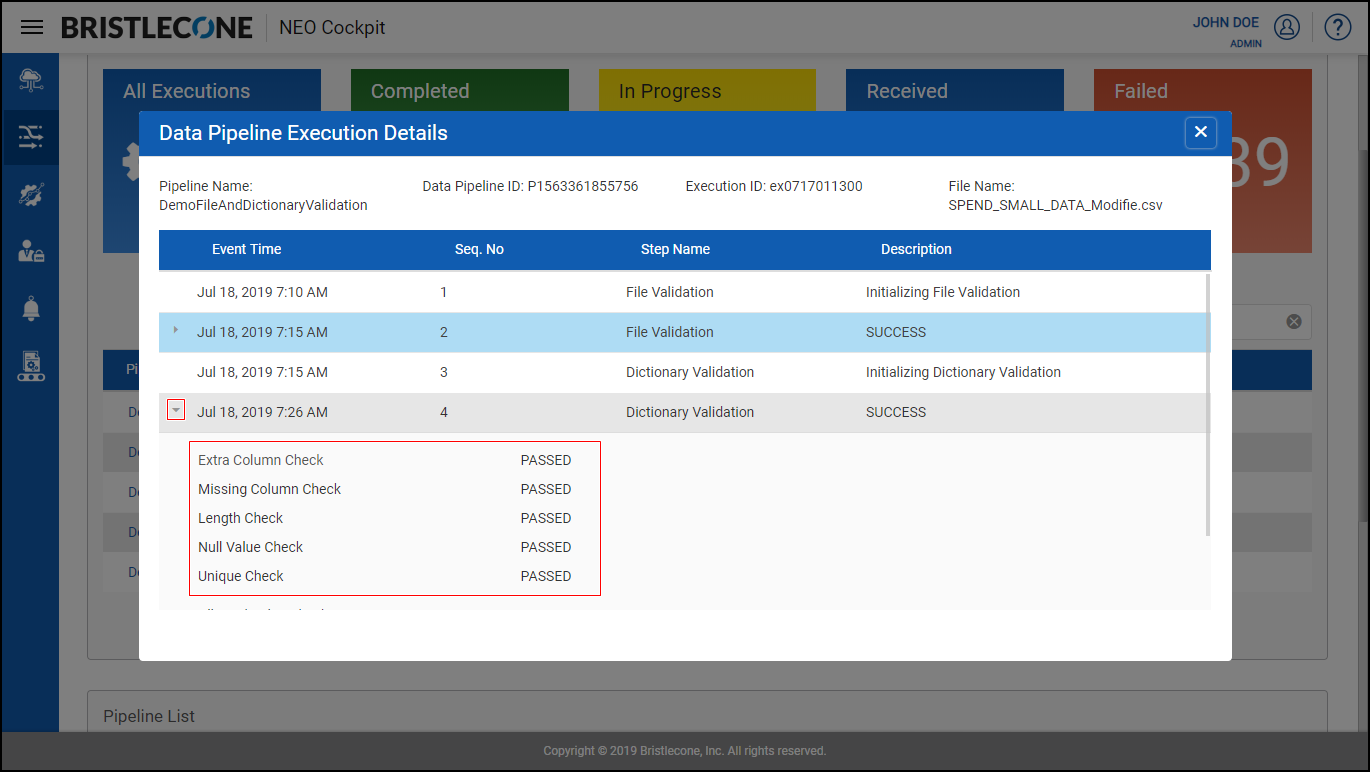Click the 'Jul 18, 2019 7:26 AM' cell
1370x772 pixels.
[x=262, y=412]
